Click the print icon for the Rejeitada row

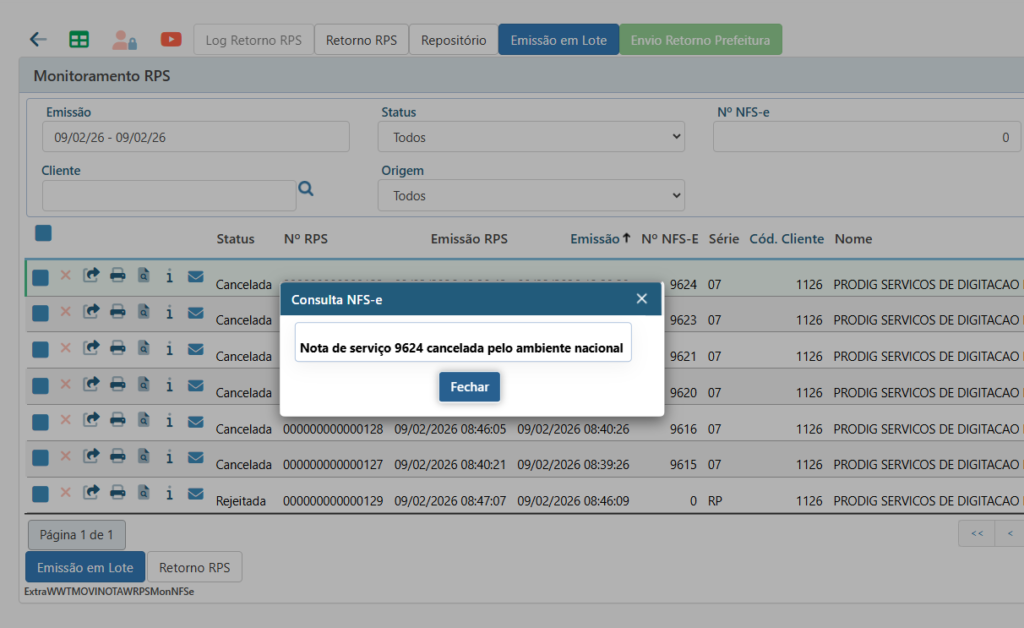[x=118, y=493]
